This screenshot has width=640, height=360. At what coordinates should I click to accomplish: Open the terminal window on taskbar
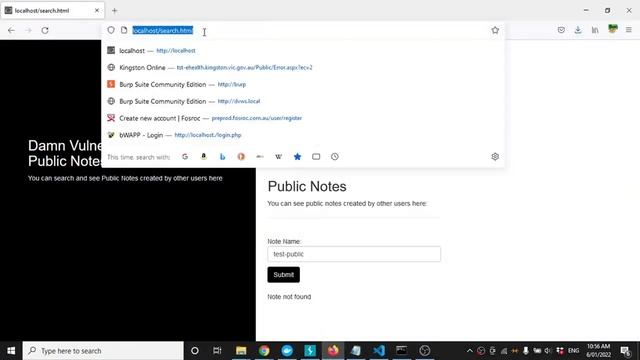402,351
